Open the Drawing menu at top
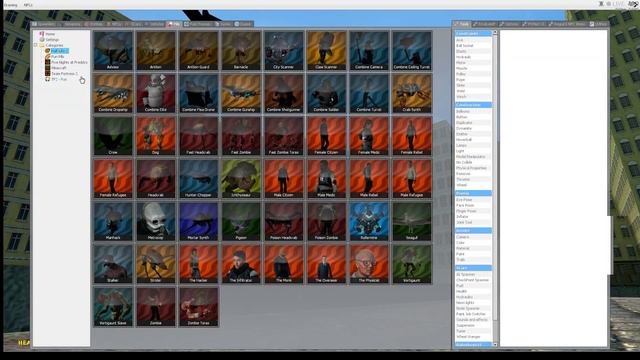The height and width of the screenshot is (360, 640). coord(11,5)
